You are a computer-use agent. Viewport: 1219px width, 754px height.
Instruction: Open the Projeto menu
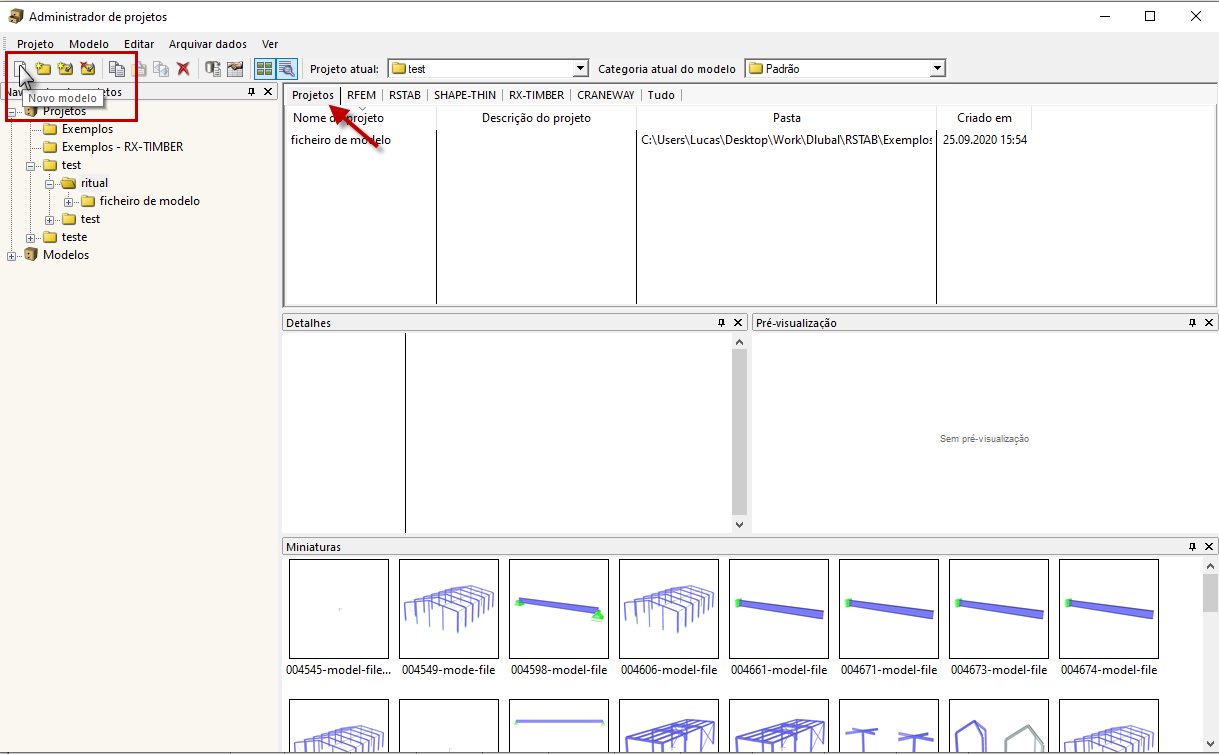(x=35, y=44)
